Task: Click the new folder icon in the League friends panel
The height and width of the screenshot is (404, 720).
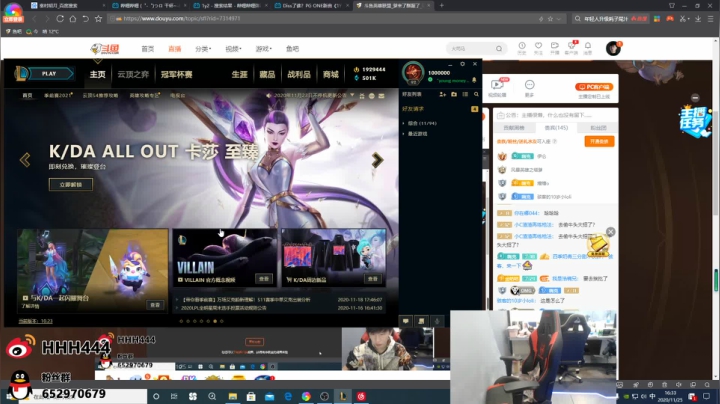Action: (454, 94)
